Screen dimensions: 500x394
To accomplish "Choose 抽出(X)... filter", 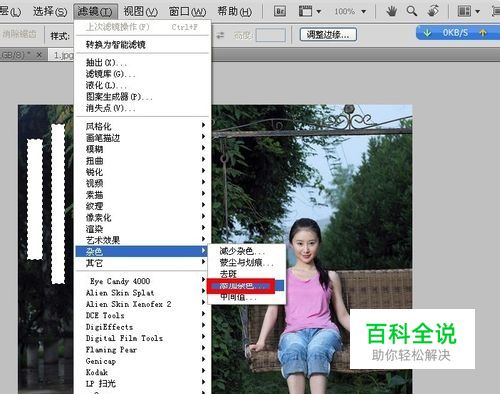I will click(x=143, y=62).
